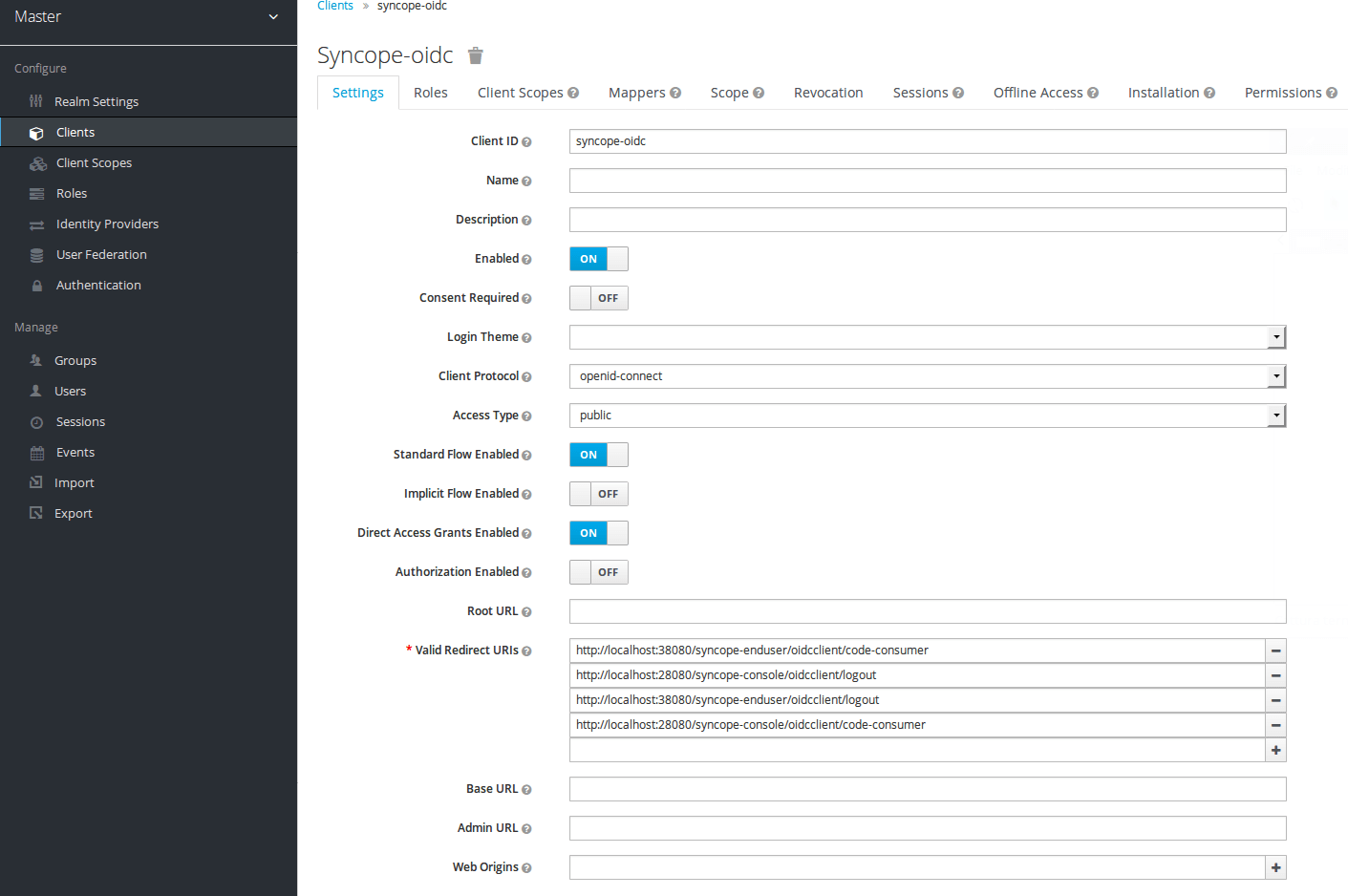Turn on Implicit Flow Enabled switch
Viewport: 1348px width, 896px height.
599,494
